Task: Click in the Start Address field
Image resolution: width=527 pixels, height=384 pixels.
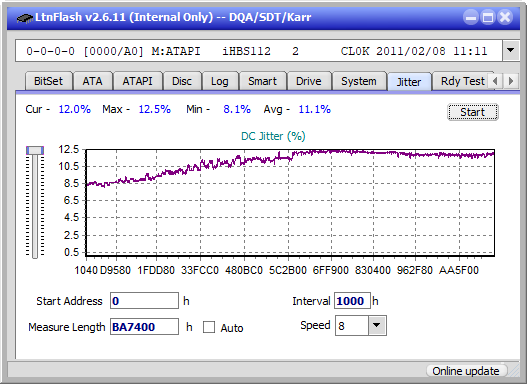Action: click(144, 301)
